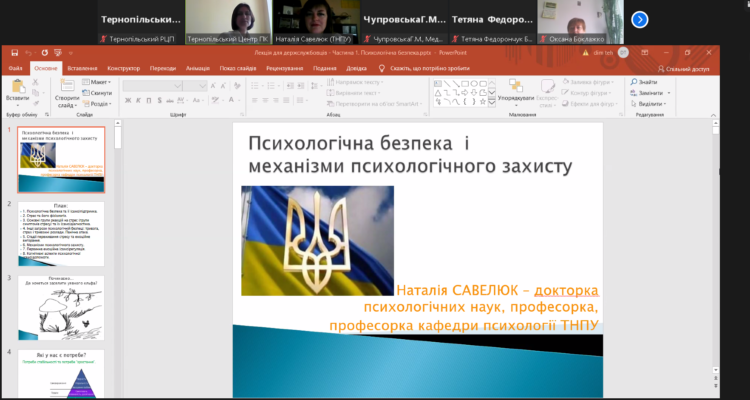This screenshot has width=750, height=400.
Task: Click Наталія Савелюк participant video tile
Action: click(317, 22)
